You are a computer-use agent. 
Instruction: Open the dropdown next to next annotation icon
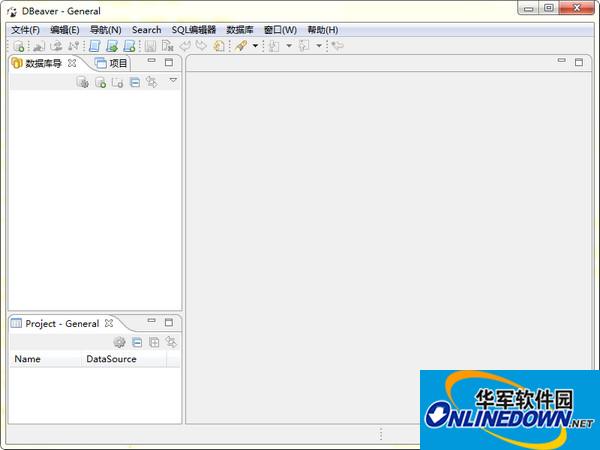click(289, 46)
